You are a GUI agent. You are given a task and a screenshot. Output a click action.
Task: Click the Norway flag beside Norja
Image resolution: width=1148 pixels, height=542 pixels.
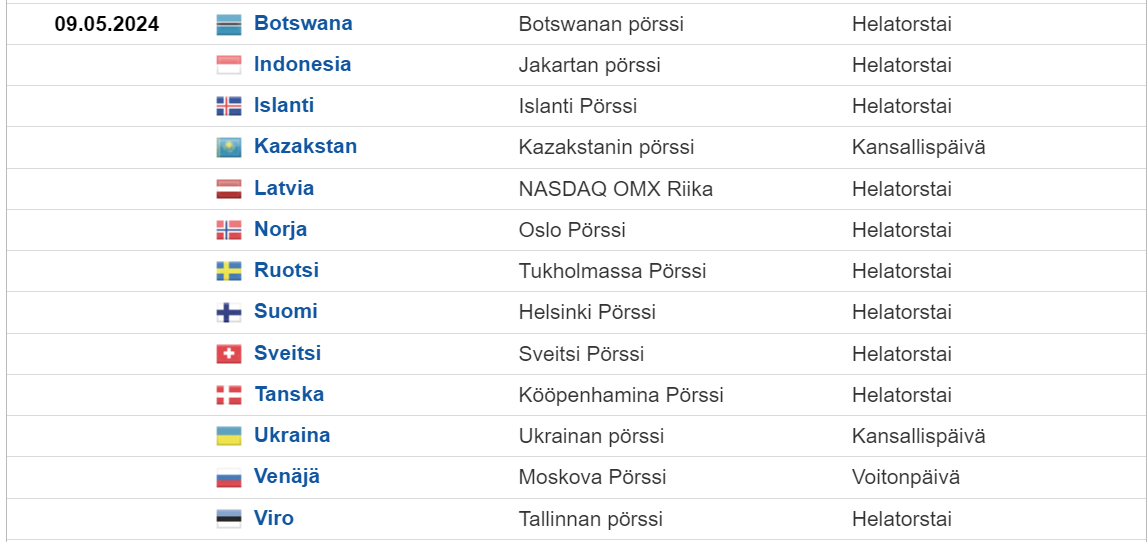click(x=229, y=231)
